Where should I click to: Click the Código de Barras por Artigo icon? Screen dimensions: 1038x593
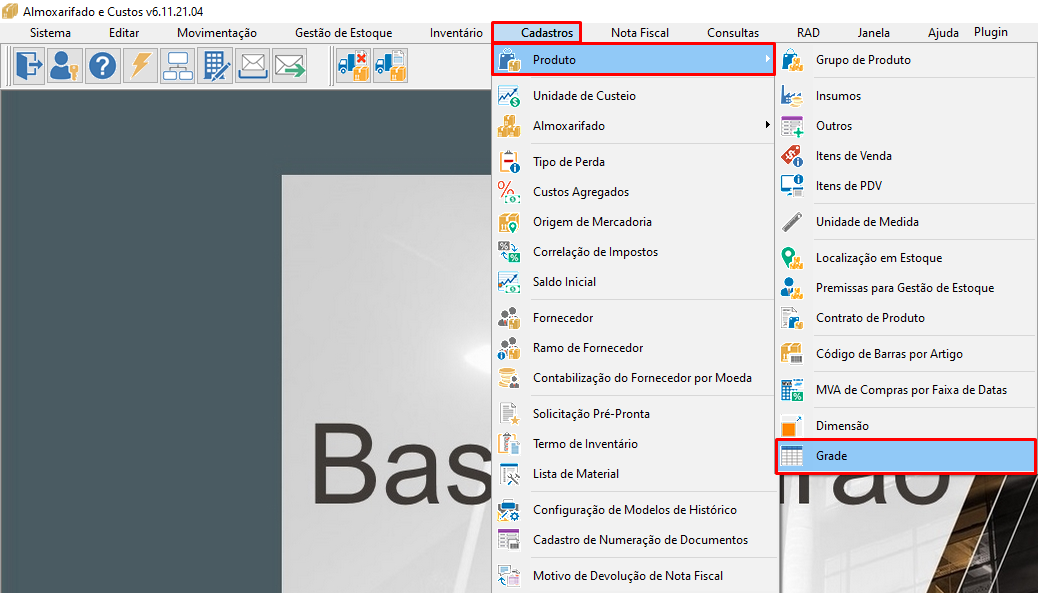click(x=792, y=354)
